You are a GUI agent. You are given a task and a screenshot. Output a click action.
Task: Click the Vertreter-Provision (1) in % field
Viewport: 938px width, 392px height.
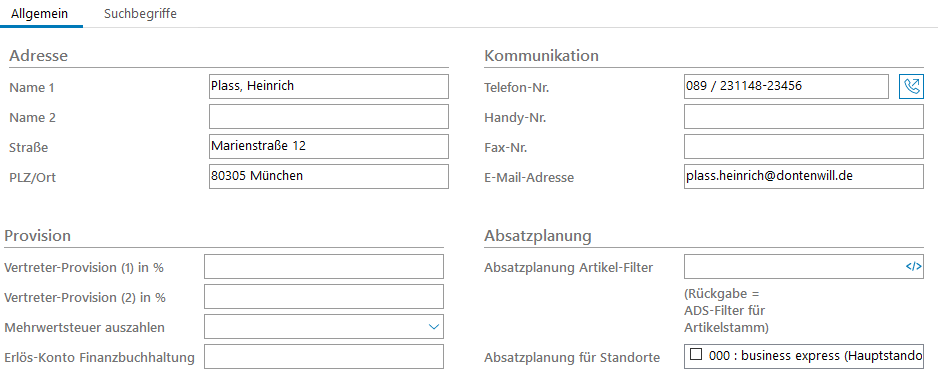coord(324,267)
